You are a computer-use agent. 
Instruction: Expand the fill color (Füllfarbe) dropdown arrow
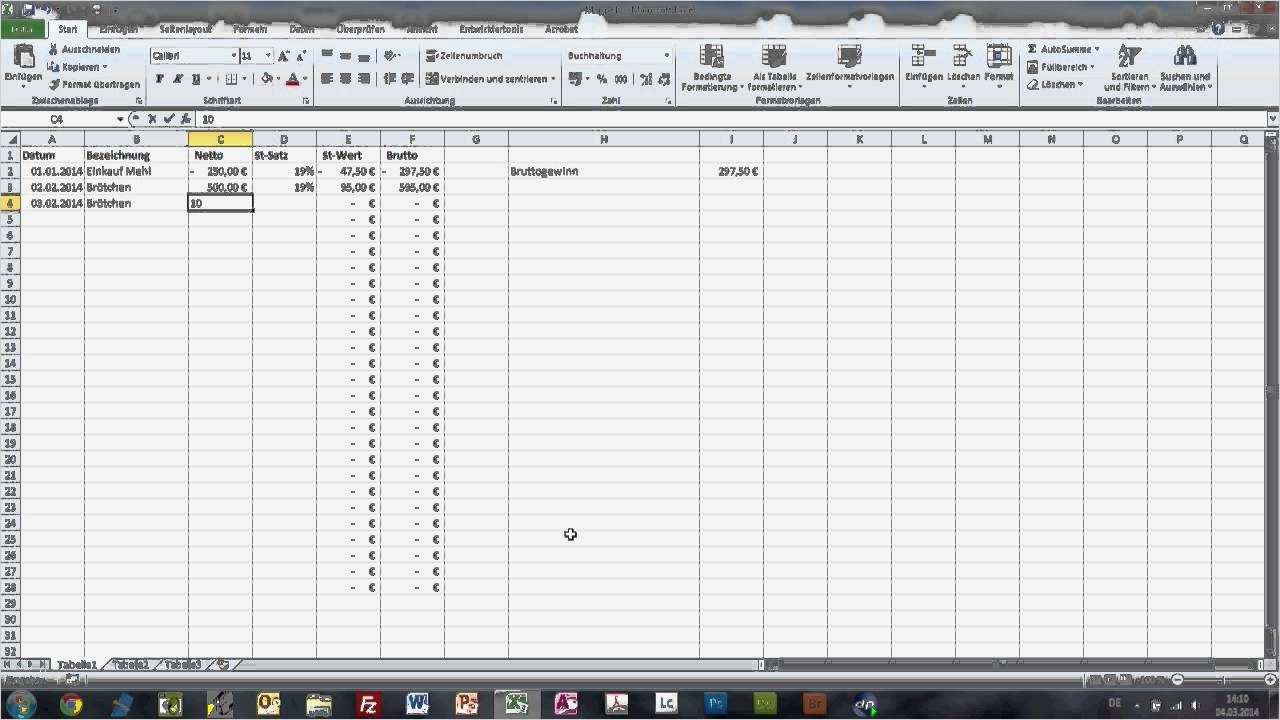coord(277,78)
